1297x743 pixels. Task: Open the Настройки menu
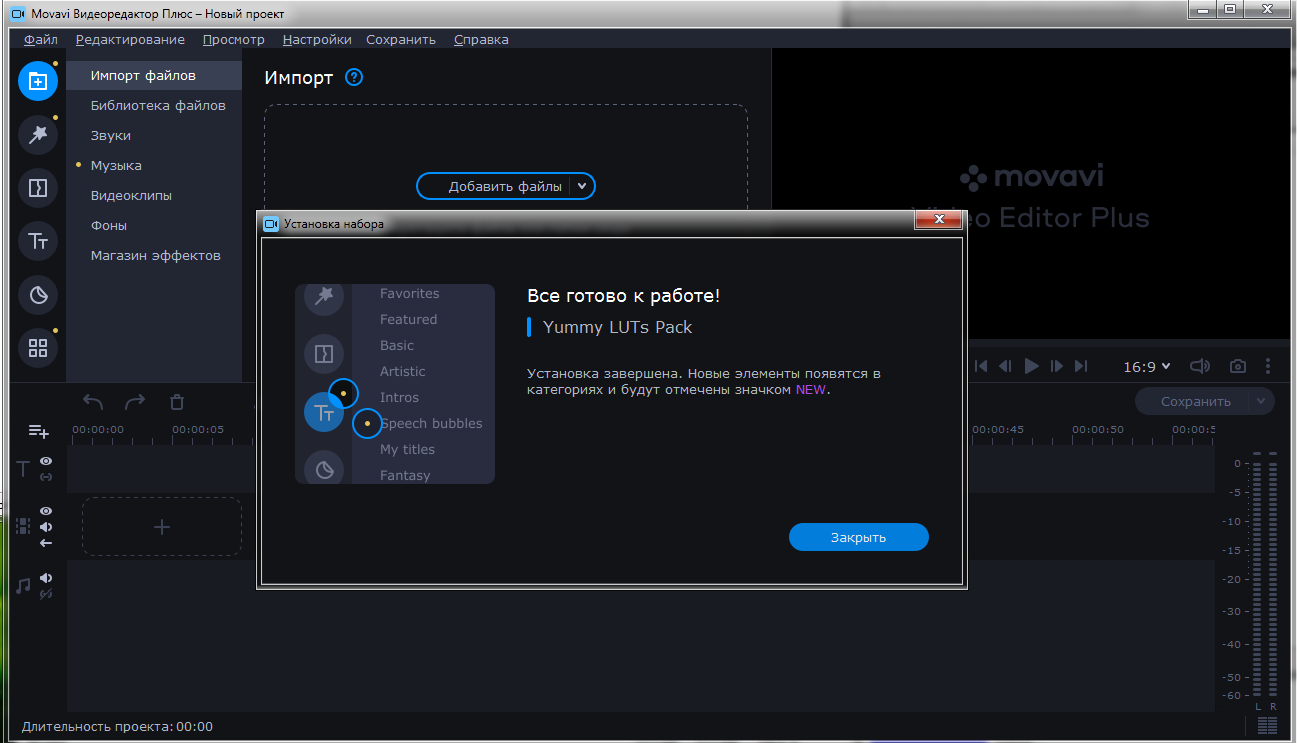[317, 39]
